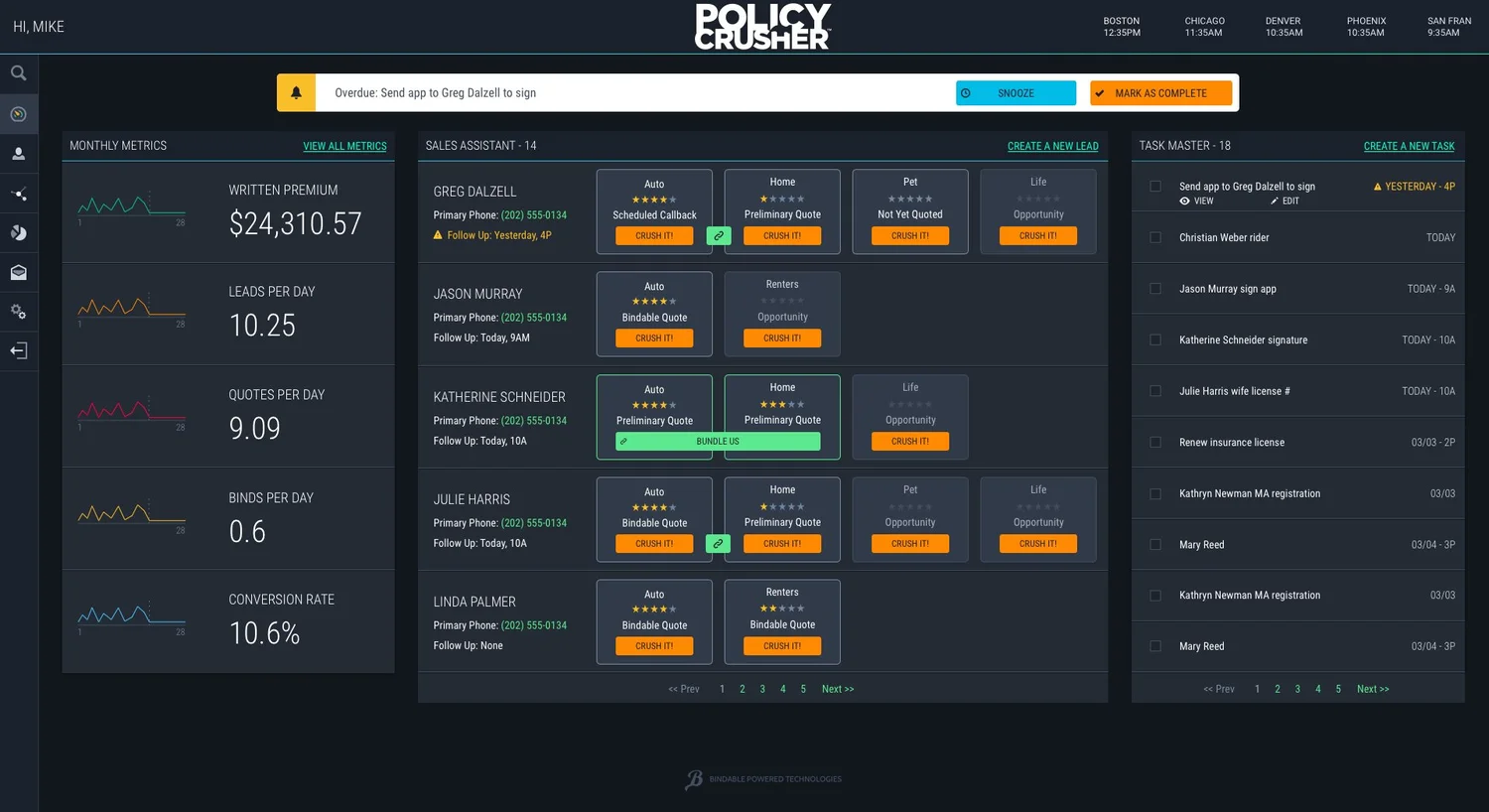Open the settings gears sidebar icon
This screenshot has height=812, width=1489.
(x=18, y=312)
